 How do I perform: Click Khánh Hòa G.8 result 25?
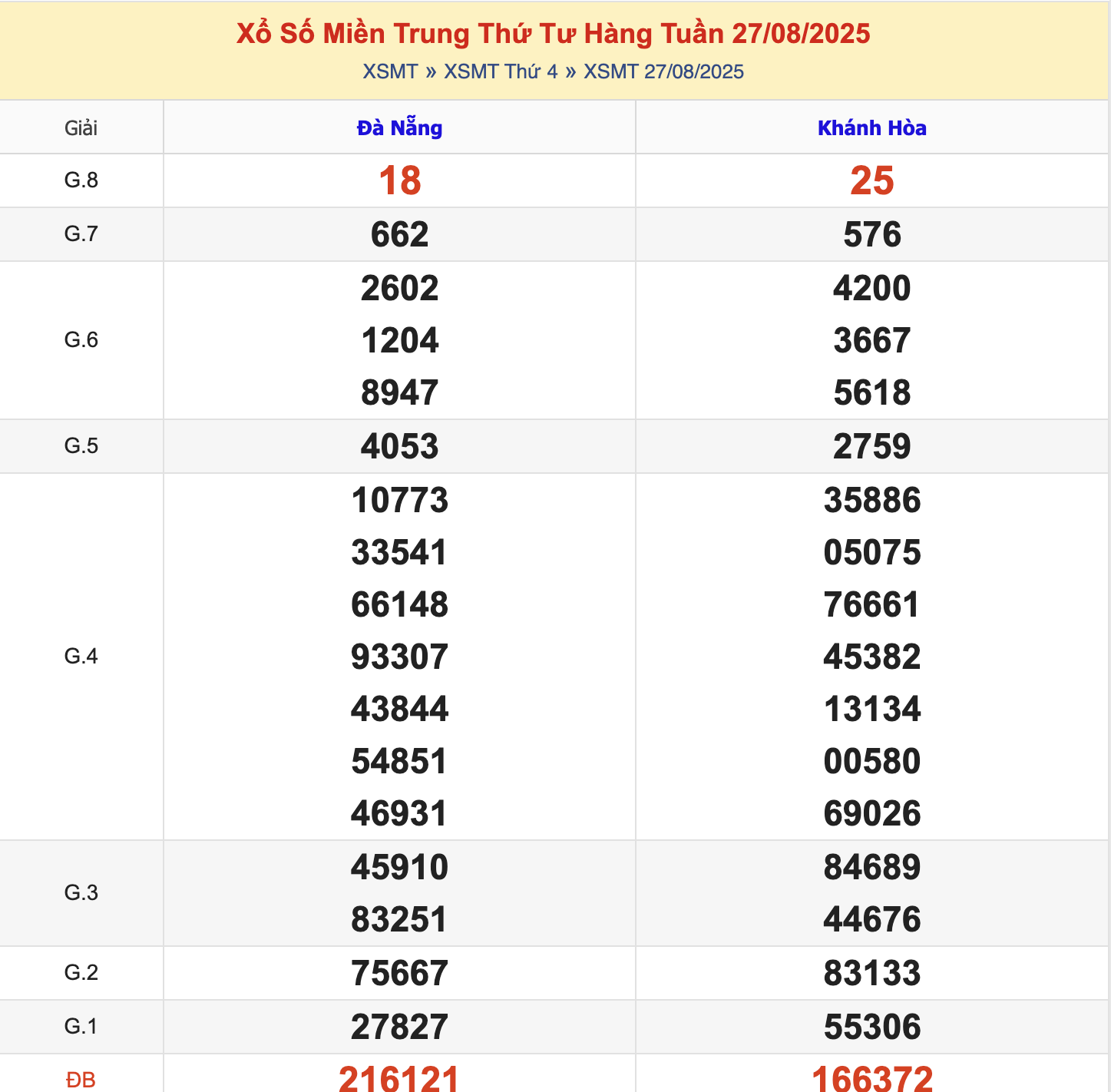[872, 181]
